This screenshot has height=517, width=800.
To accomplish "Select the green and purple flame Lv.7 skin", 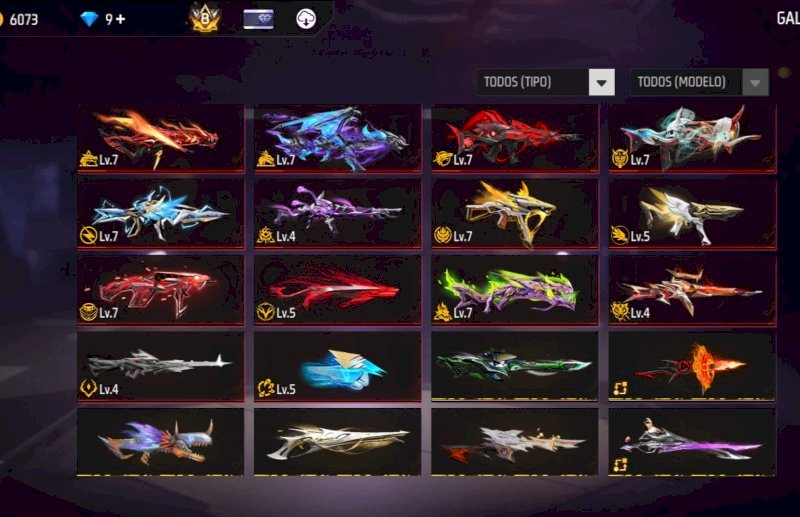I will tap(514, 290).
